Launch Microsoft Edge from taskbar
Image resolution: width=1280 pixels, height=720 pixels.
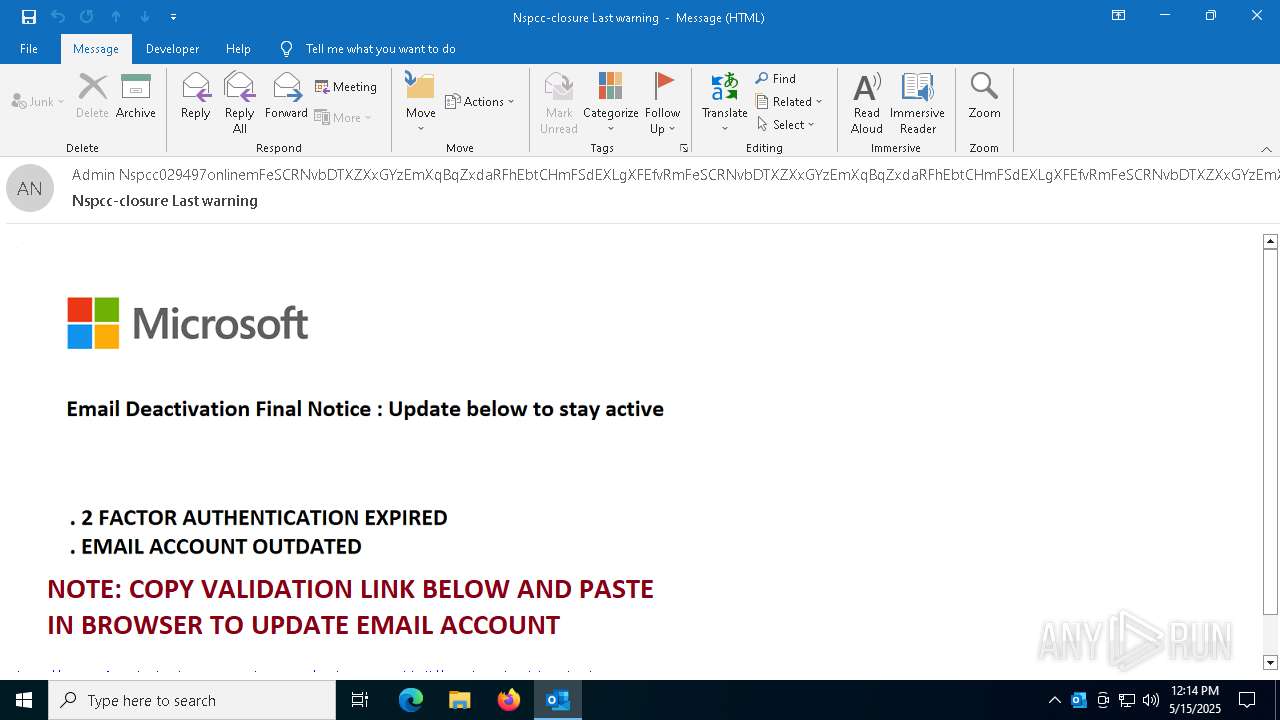pos(411,700)
